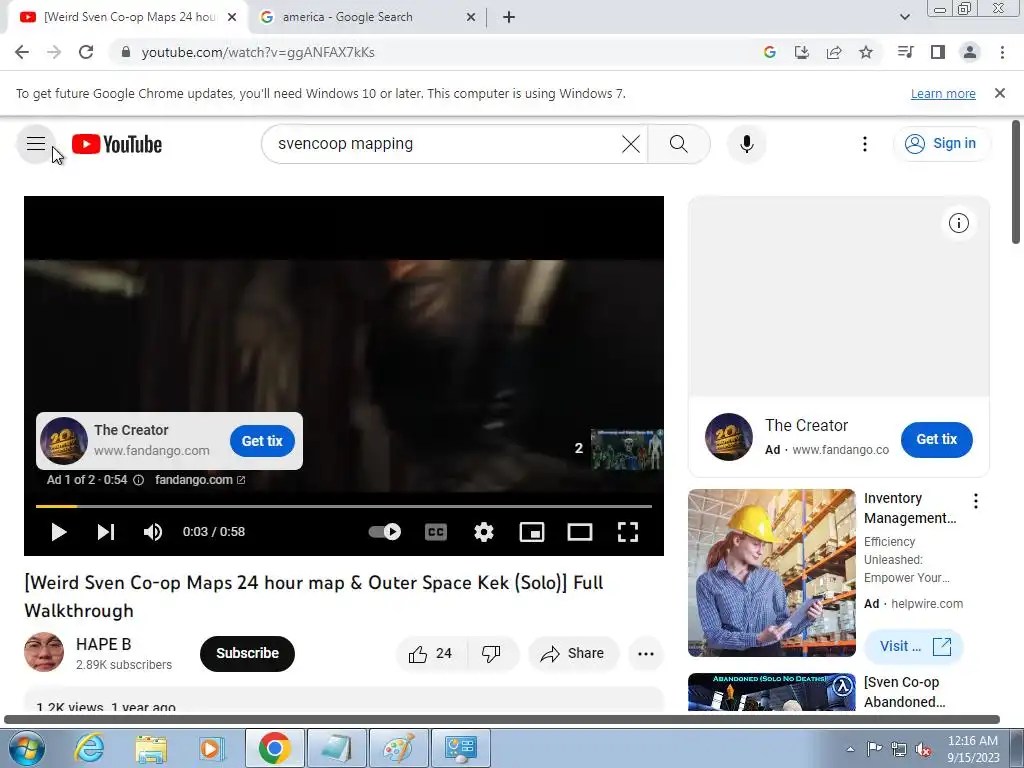
Task: Launch Internet Explorer from taskbar
Action: (x=89, y=748)
